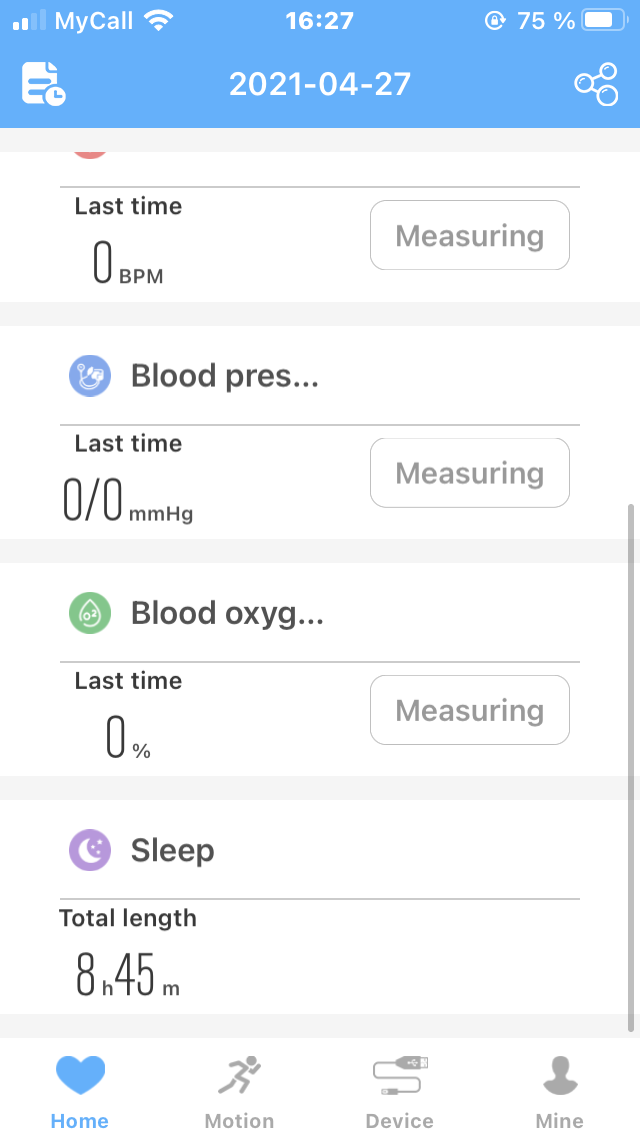
Task: Tap the battery indicator in status bar
Action: coord(602,20)
